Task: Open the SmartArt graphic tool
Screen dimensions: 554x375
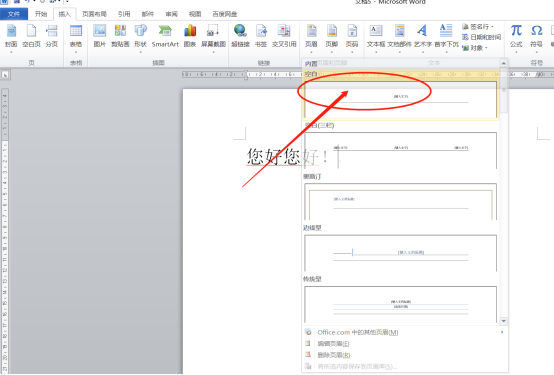Action: 165,36
